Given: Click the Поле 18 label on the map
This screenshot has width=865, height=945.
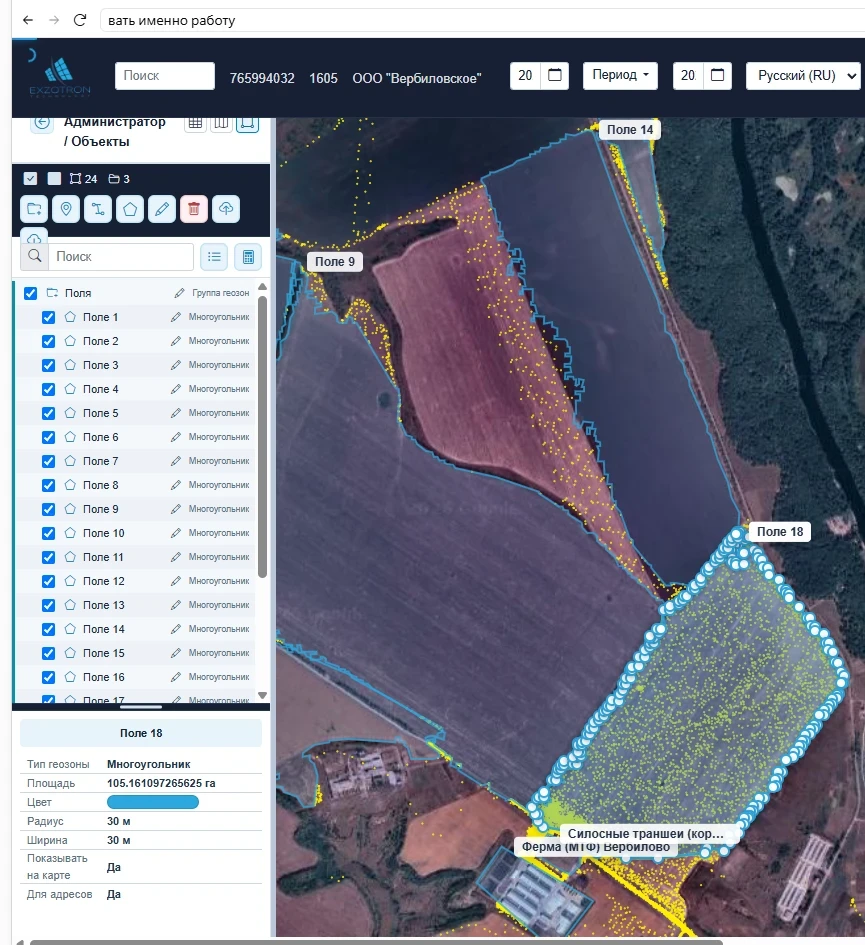Looking at the screenshot, I should click(780, 532).
